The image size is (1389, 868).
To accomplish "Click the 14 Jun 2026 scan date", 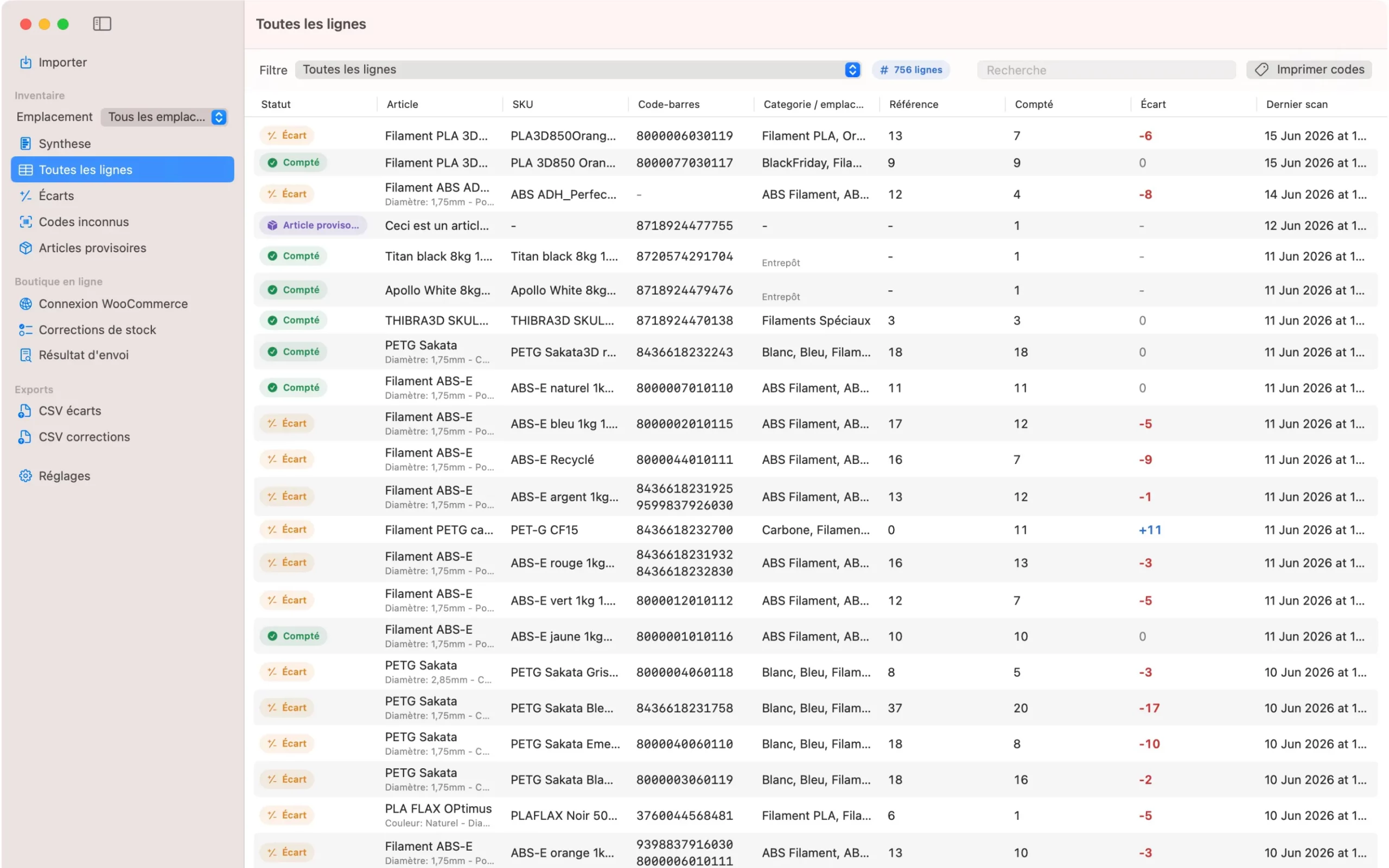I will pos(1315,194).
